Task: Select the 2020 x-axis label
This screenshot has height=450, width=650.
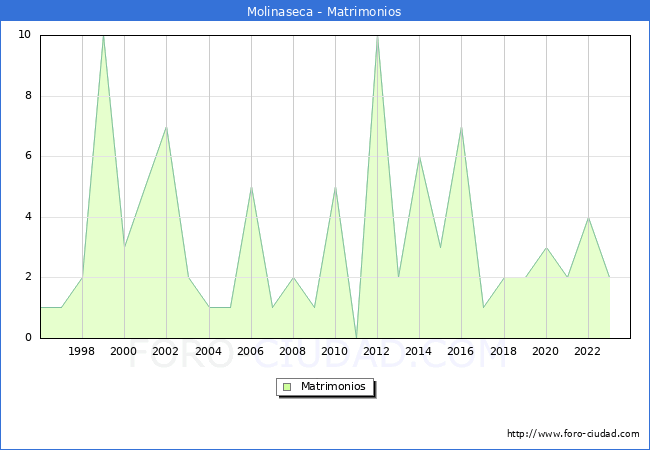Action: click(x=546, y=351)
